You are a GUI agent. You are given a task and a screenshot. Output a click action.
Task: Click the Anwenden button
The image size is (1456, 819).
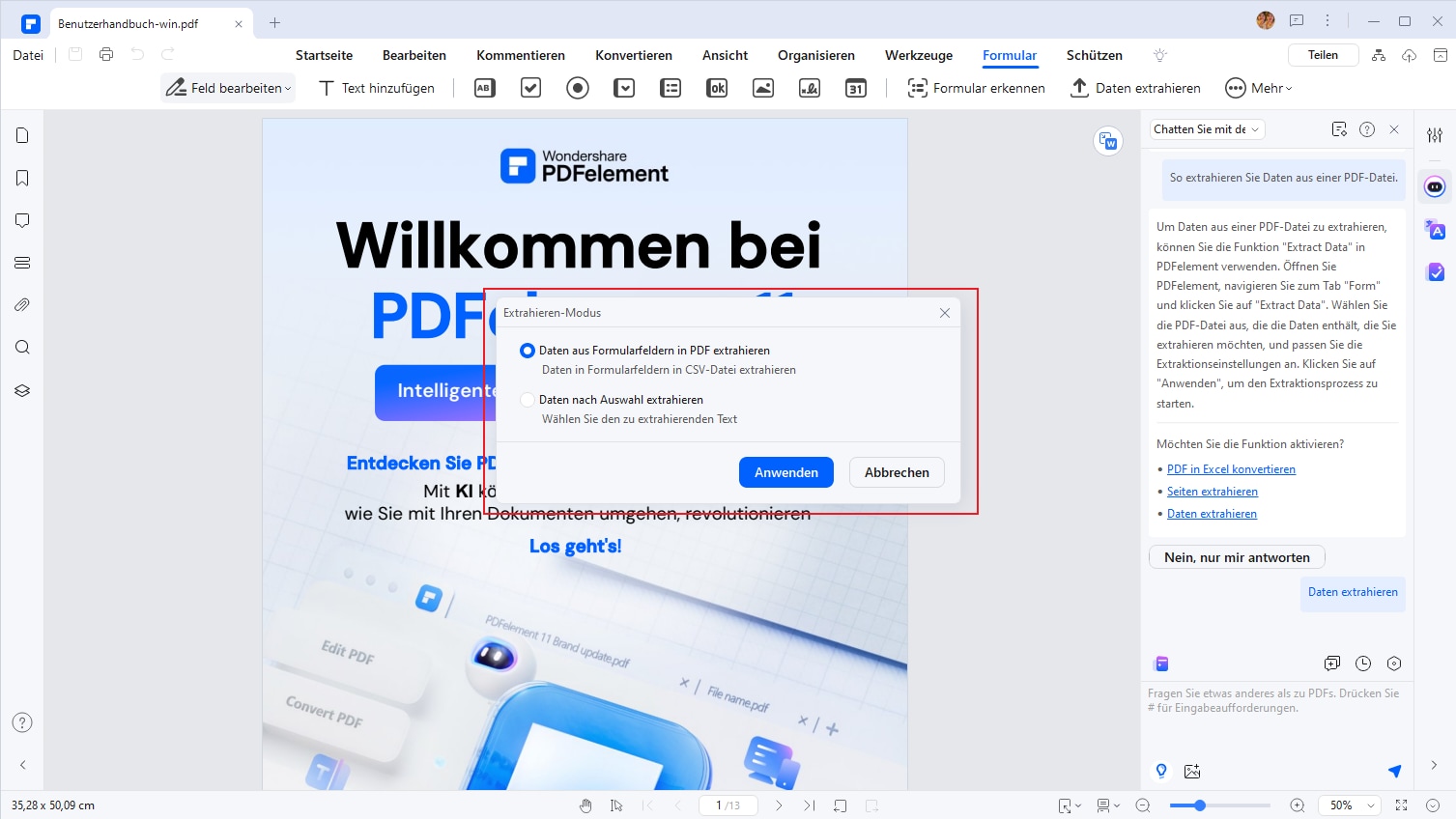point(786,472)
